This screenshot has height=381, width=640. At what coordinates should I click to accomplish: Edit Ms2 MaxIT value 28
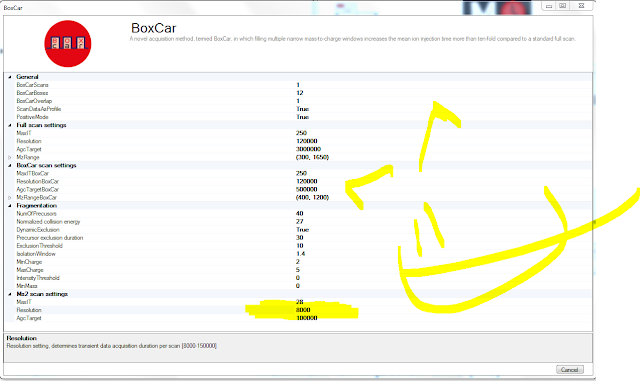pos(300,302)
